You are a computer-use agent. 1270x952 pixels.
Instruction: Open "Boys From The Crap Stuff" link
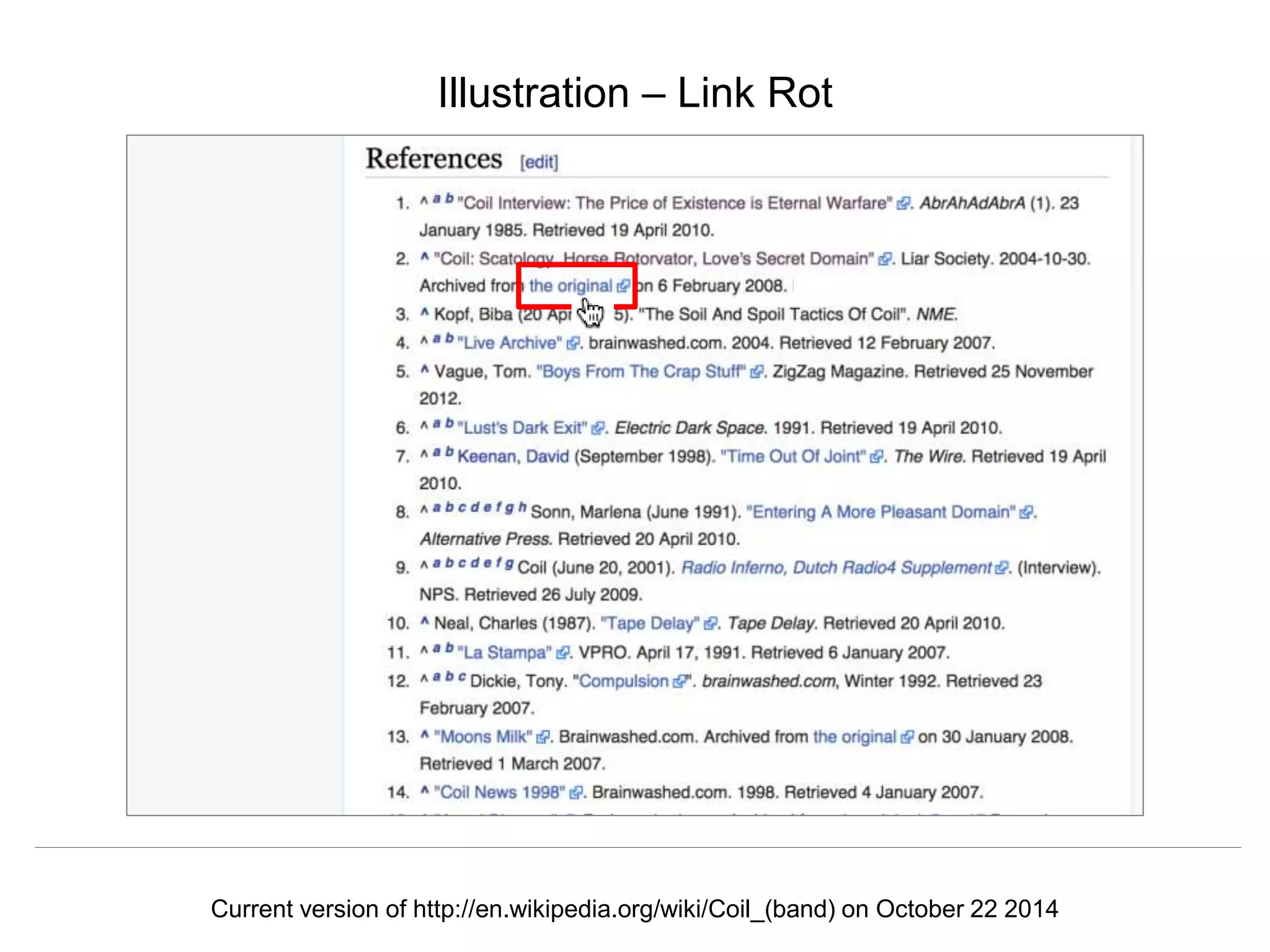pyautogui.click(x=641, y=371)
